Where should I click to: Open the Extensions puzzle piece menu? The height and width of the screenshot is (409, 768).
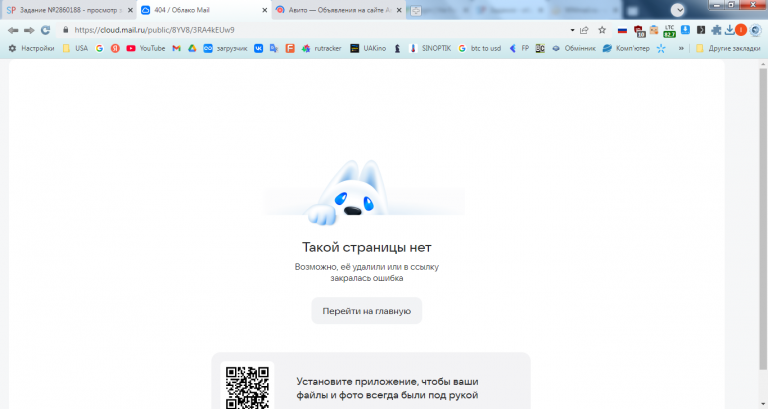(x=716, y=30)
